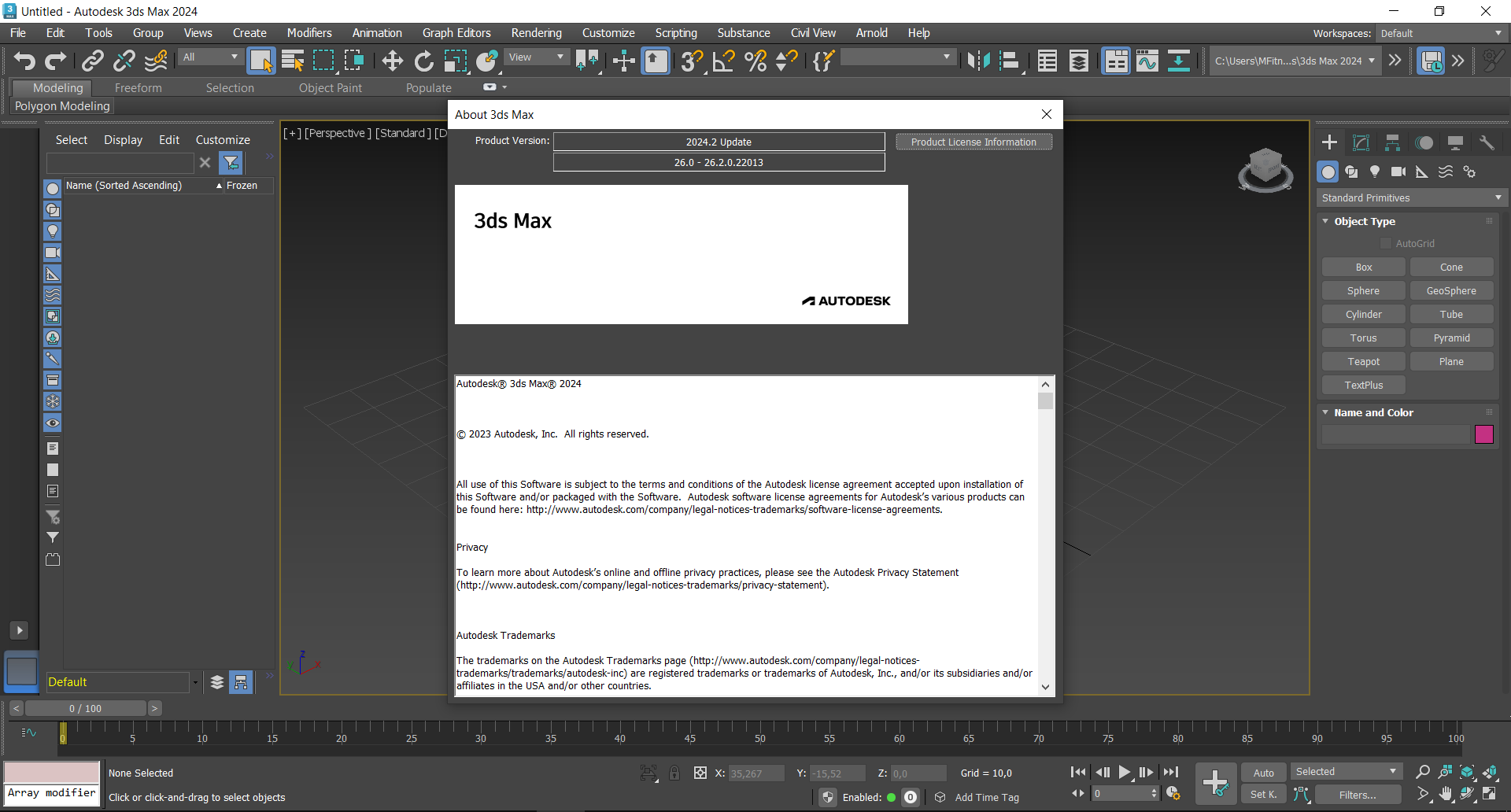1511x812 pixels.
Task: Open the object color swatch
Action: click(x=1483, y=434)
